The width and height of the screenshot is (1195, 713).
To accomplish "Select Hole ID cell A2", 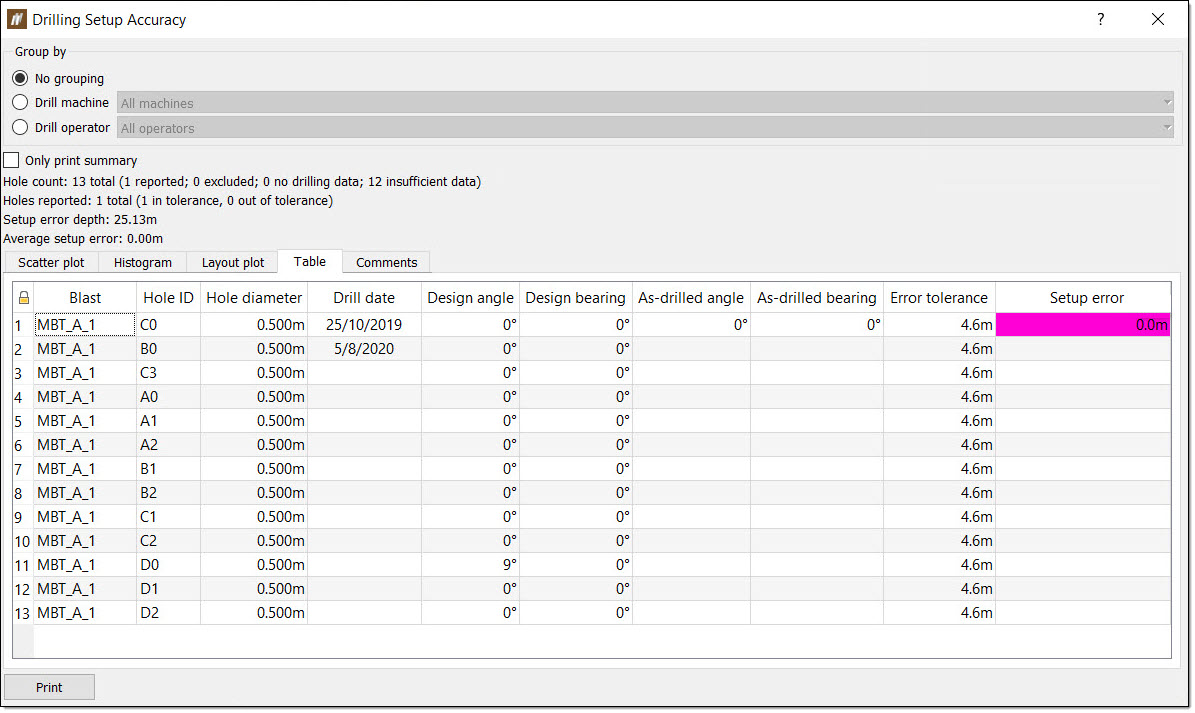I will click(x=168, y=445).
